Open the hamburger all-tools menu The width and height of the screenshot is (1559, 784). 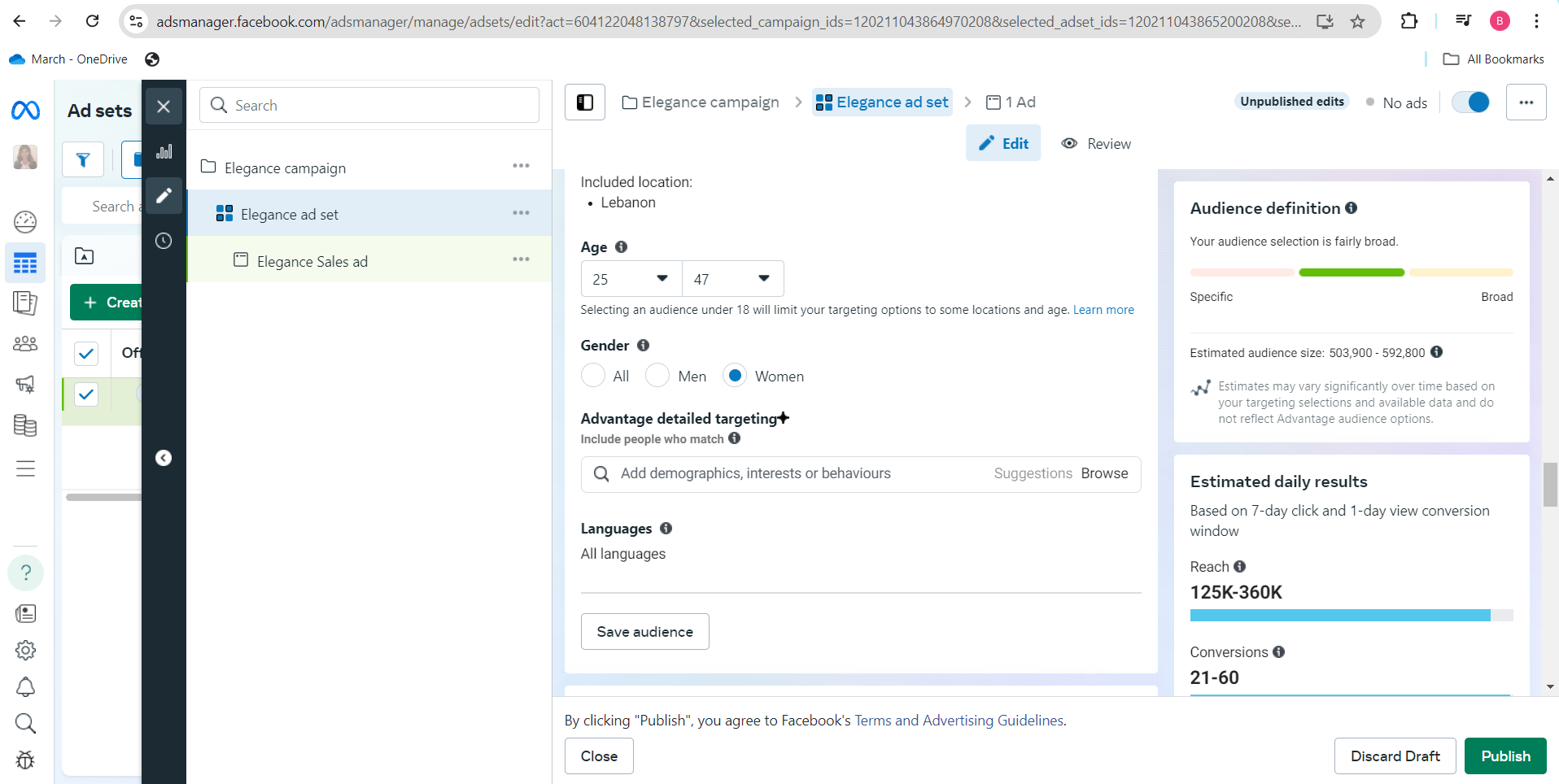[25, 468]
